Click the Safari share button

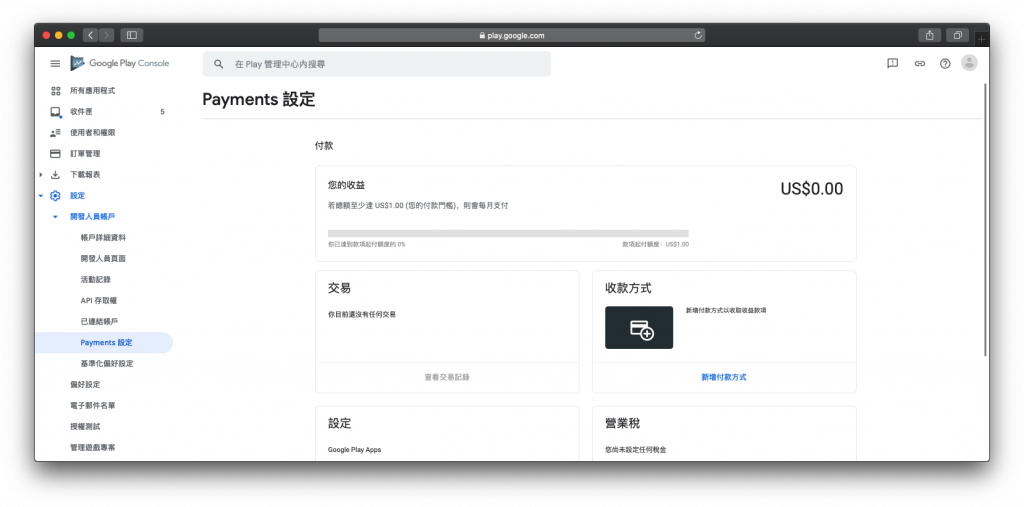point(929,35)
